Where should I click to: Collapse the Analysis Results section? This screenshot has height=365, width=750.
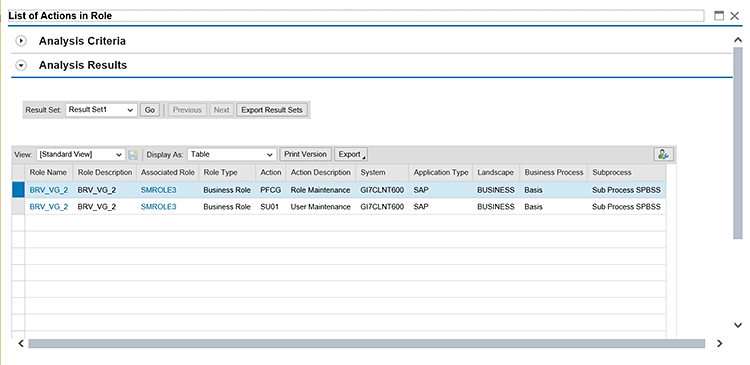21,65
